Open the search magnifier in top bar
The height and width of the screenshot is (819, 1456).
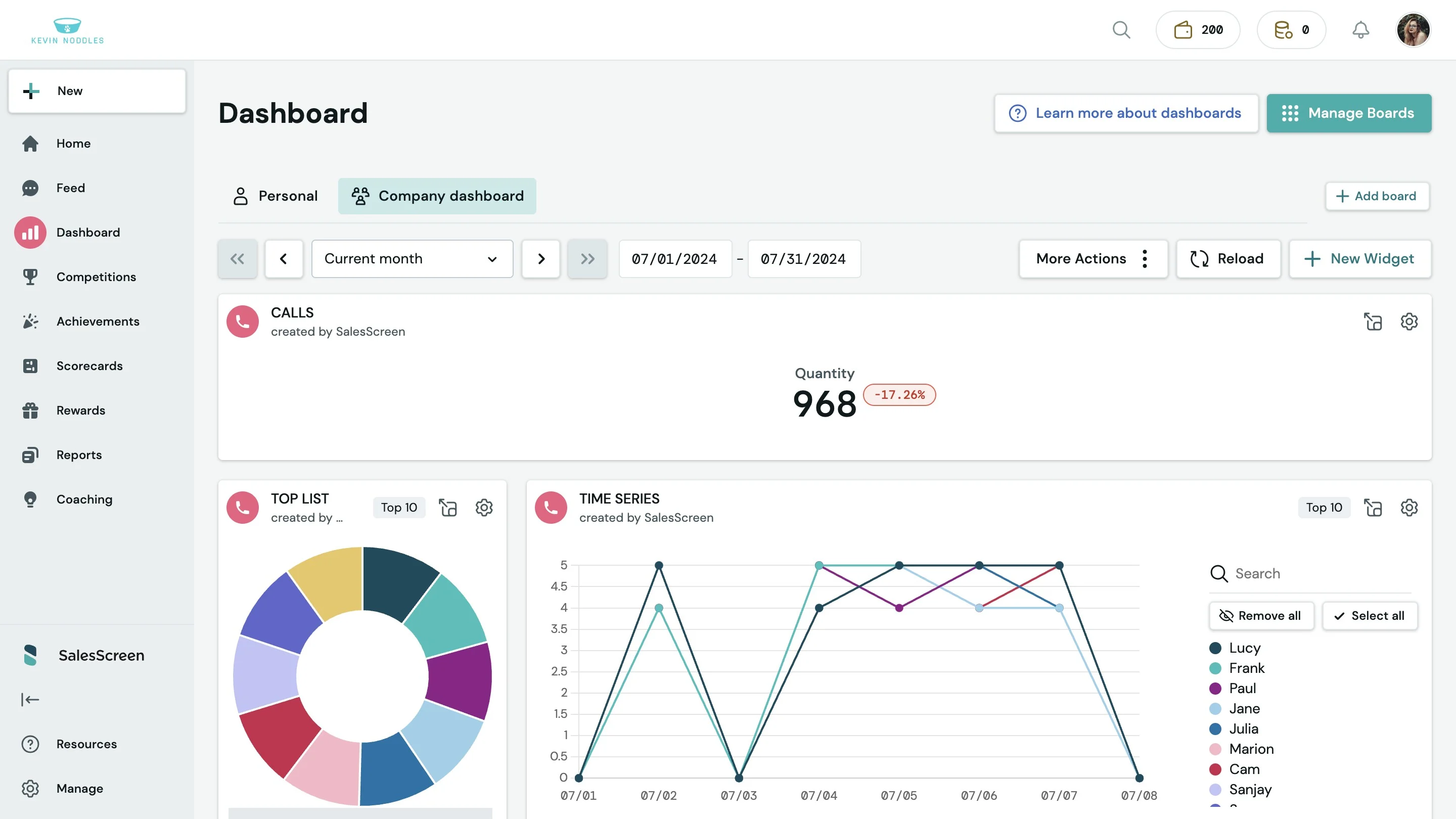coord(1121,30)
